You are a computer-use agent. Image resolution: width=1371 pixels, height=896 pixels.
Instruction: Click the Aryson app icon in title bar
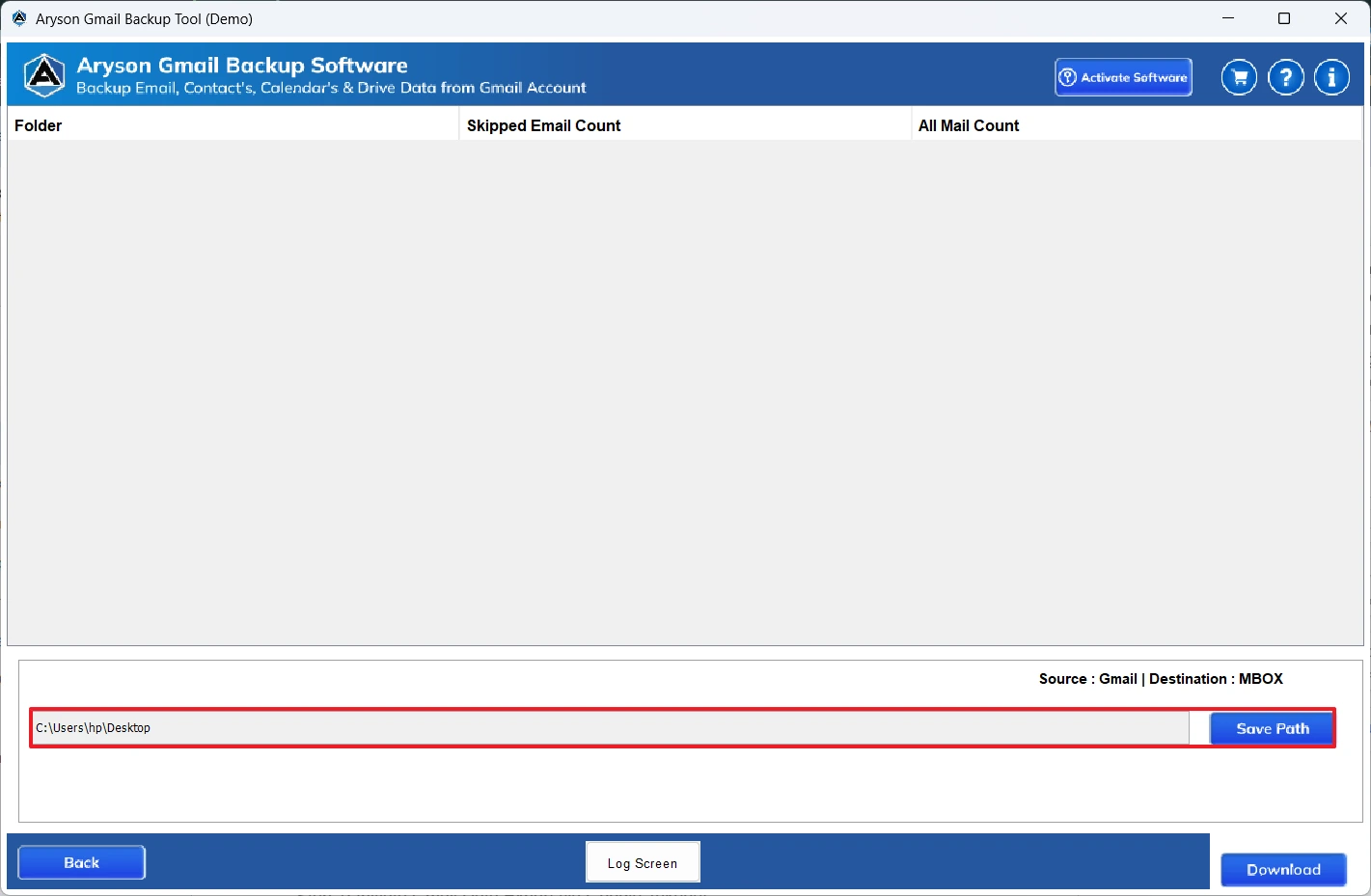19,18
